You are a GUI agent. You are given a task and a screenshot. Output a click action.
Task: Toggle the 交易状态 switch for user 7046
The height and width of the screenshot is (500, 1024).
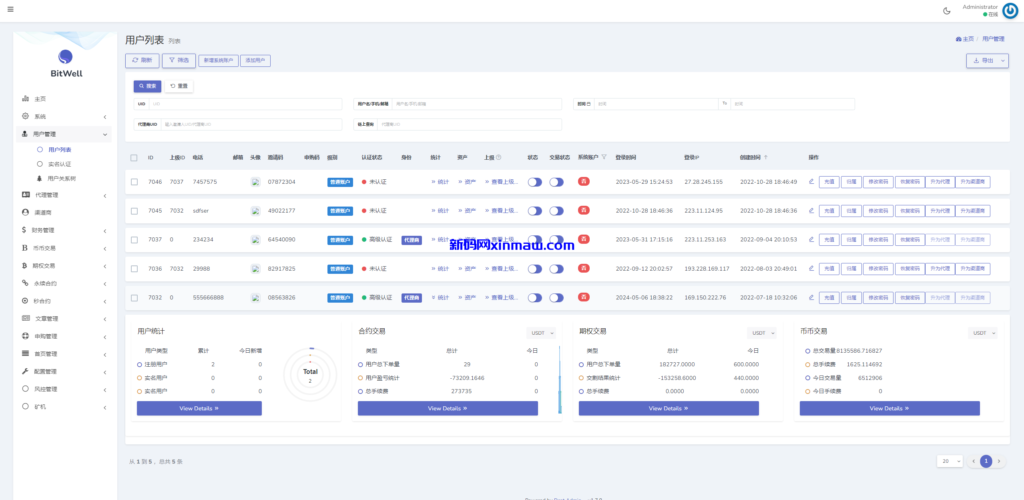[556, 182]
